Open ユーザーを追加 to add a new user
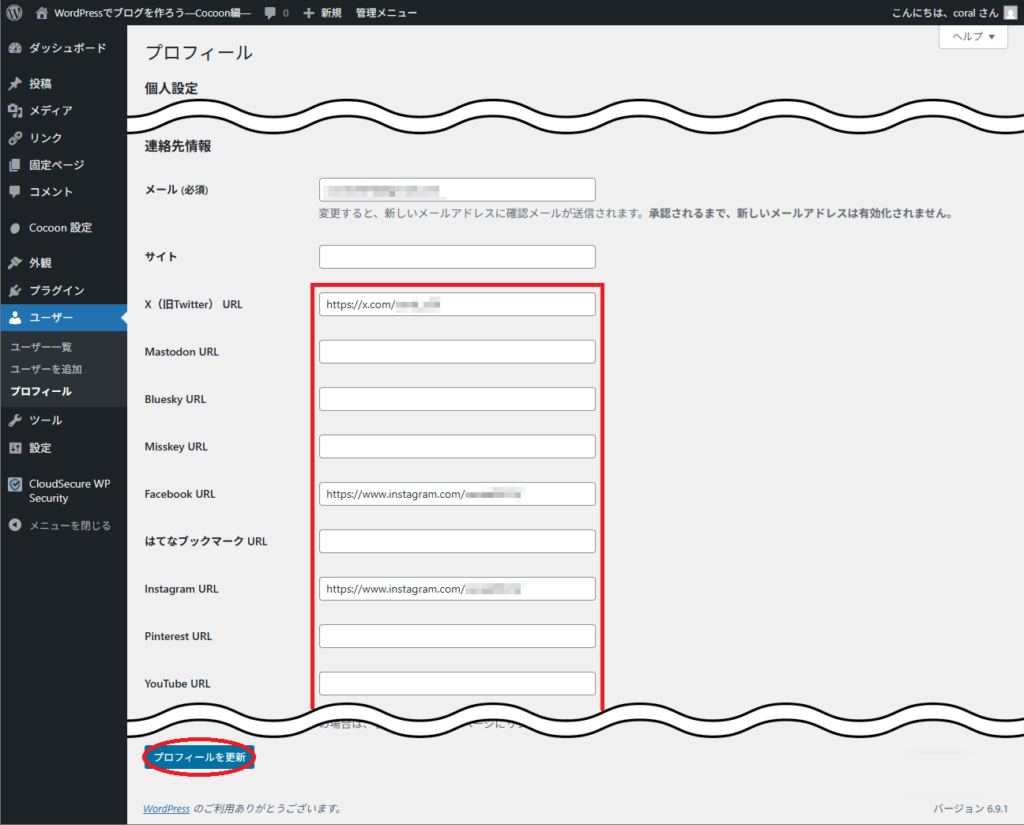 47,368
